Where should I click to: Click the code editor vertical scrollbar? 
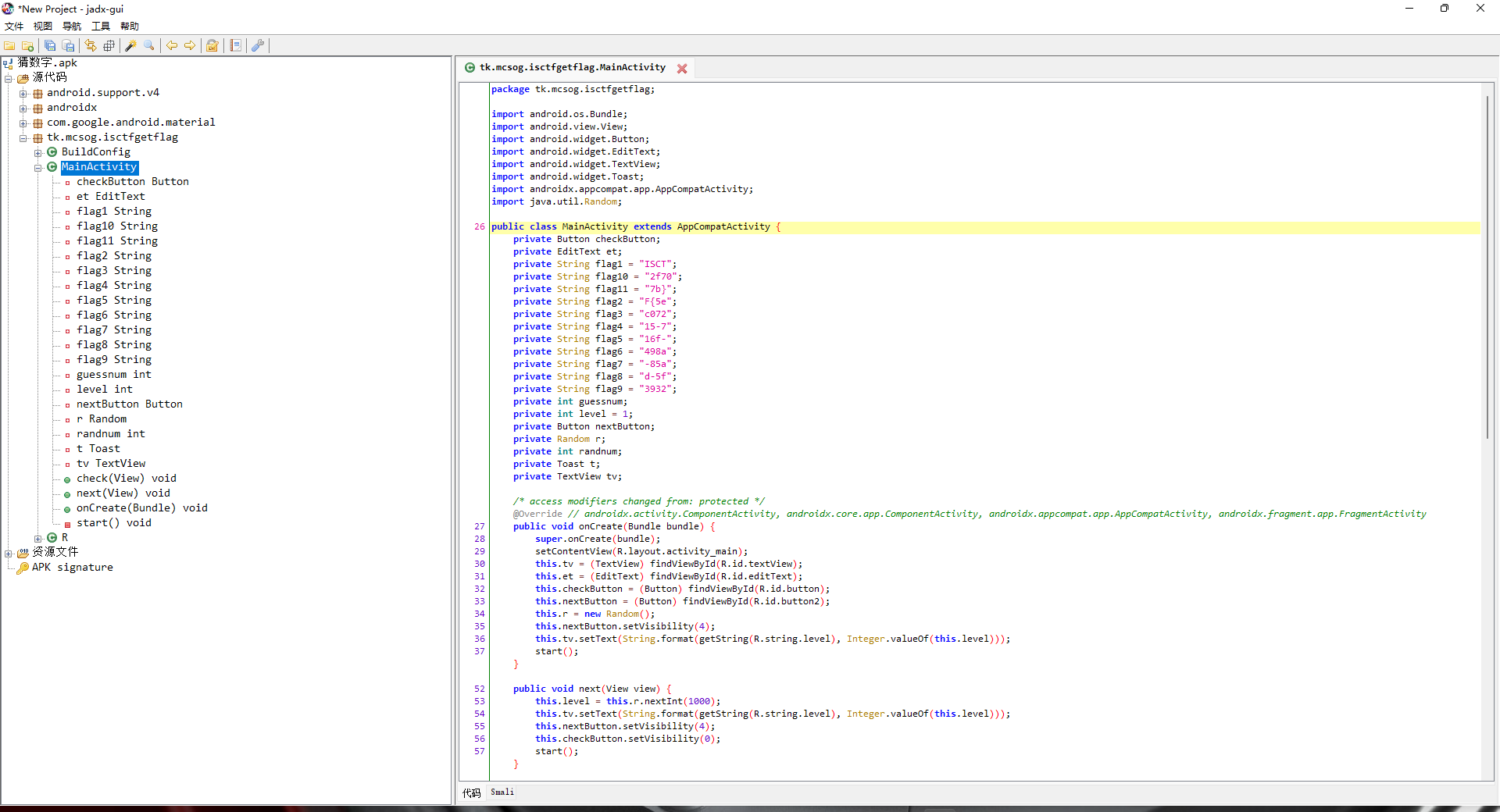pyautogui.click(x=1487, y=265)
